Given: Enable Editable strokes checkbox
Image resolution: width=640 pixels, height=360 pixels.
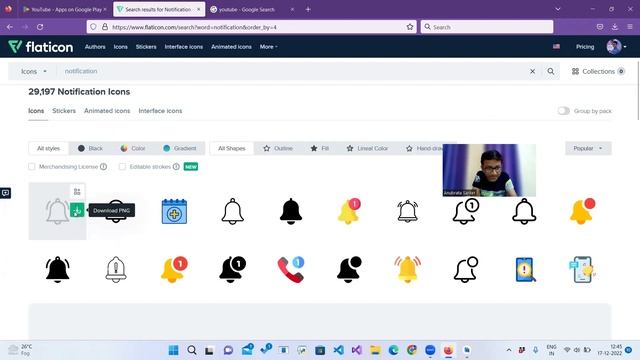Looking at the screenshot, I should point(122,167).
